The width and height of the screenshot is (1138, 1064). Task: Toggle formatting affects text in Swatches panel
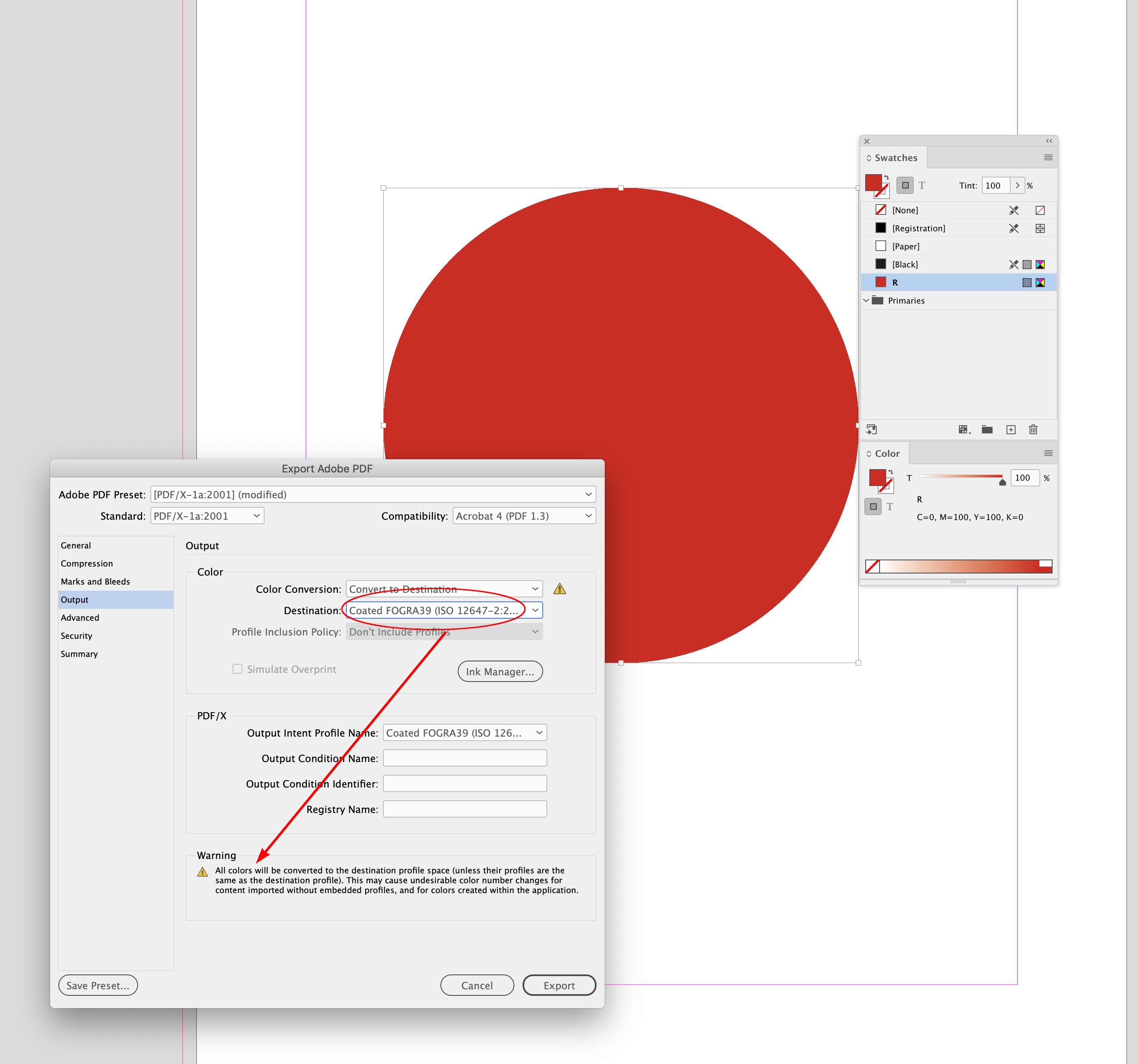tap(922, 185)
